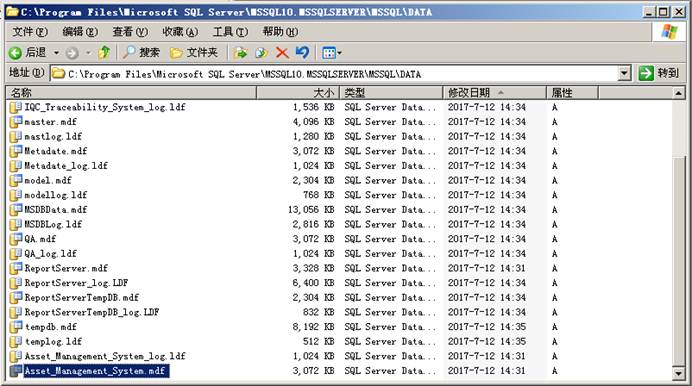The width and height of the screenshot is (692, 386).
Task: Click the Windows flag logo icon
Action: tap(669, 32)
